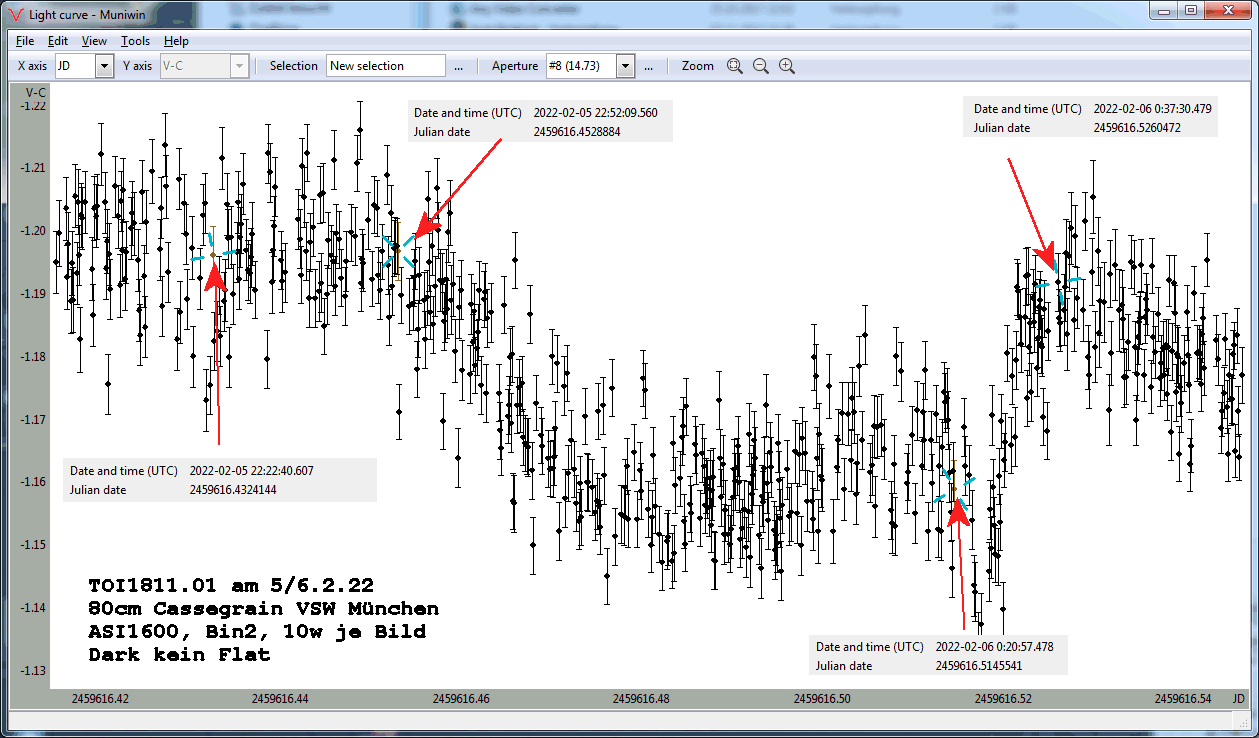Click the New selection input field
This screenshot has height=738, width=1259.
click(385, 66)
